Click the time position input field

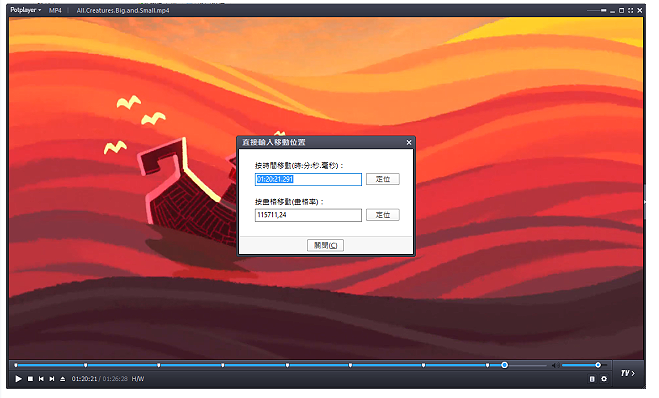click(x=308, y=179)
